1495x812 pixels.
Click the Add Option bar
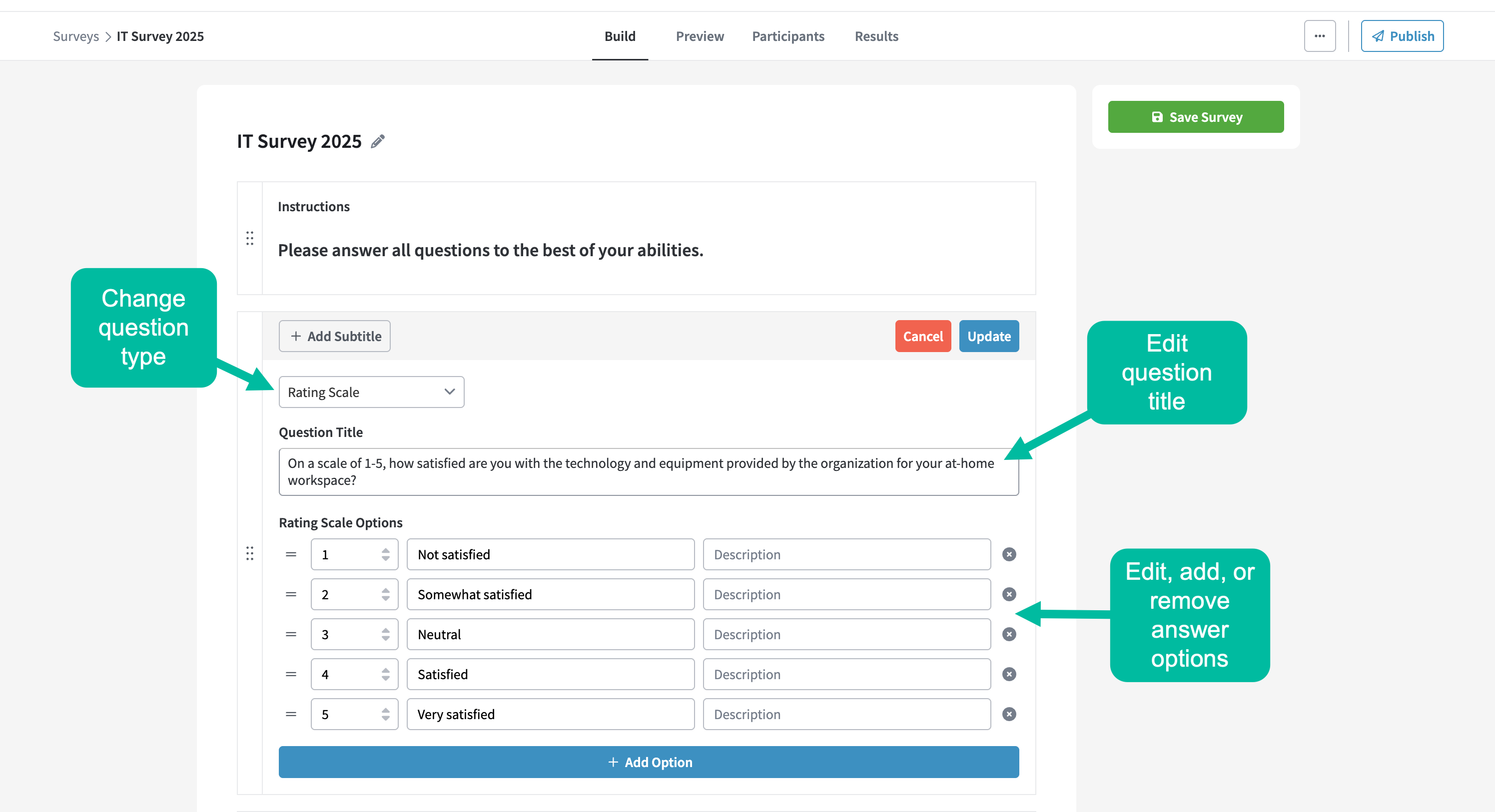pos(648,762)
